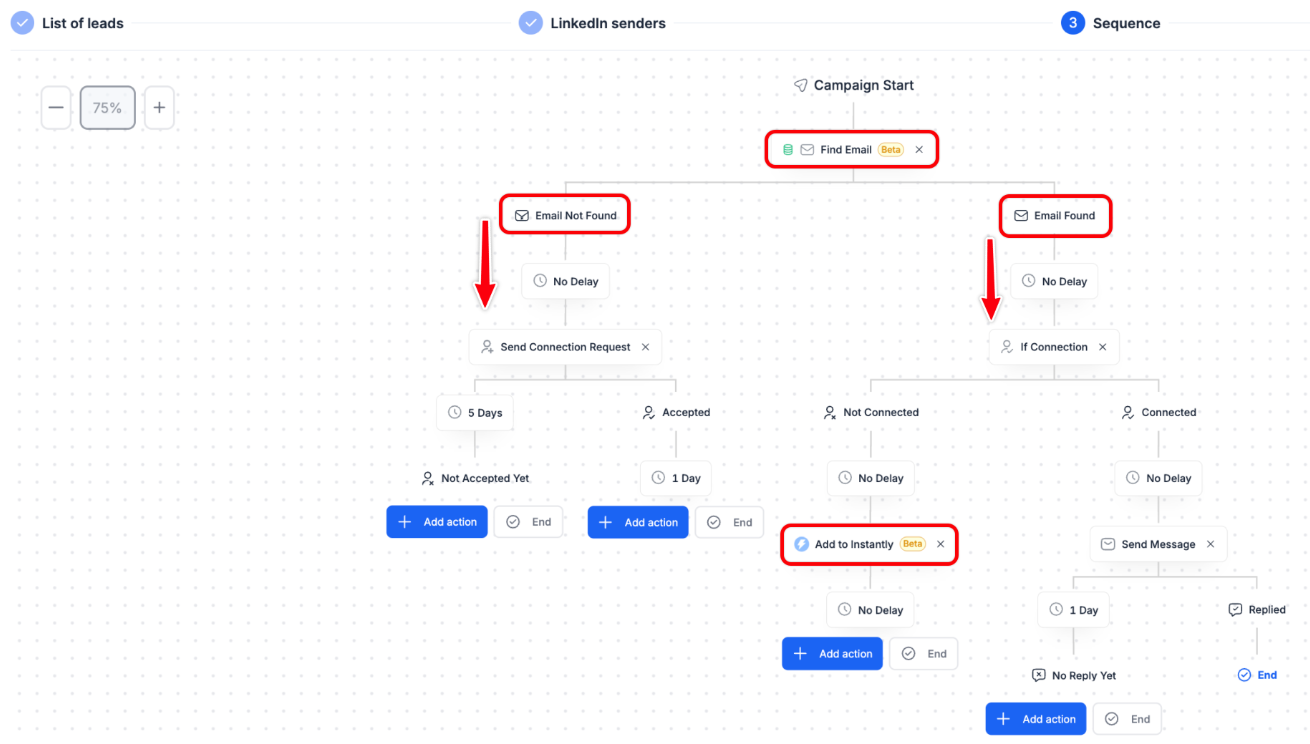Remove the If Connection condition
The width and height of the screenshot is (1310, 744).
click(x=1103, y=347)
